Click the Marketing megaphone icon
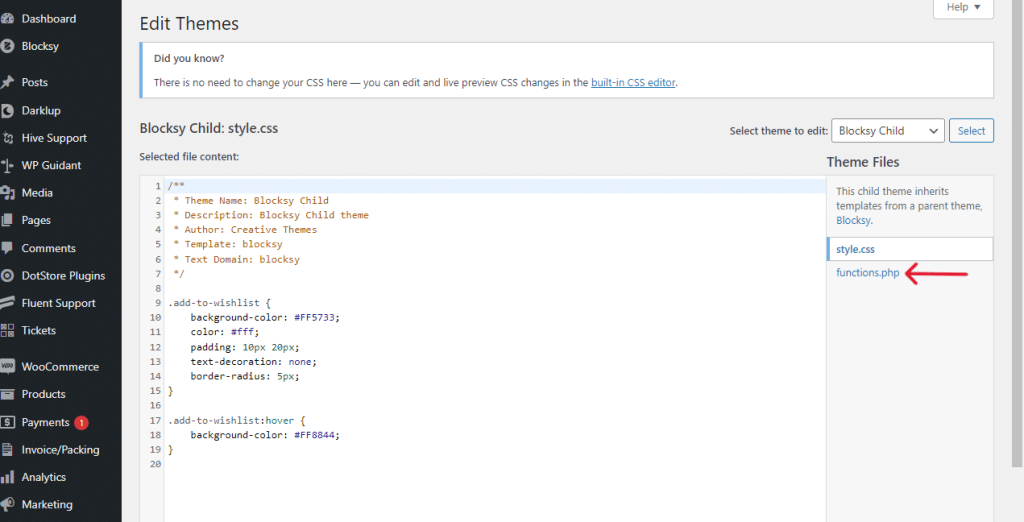 (x=7, y=505)
